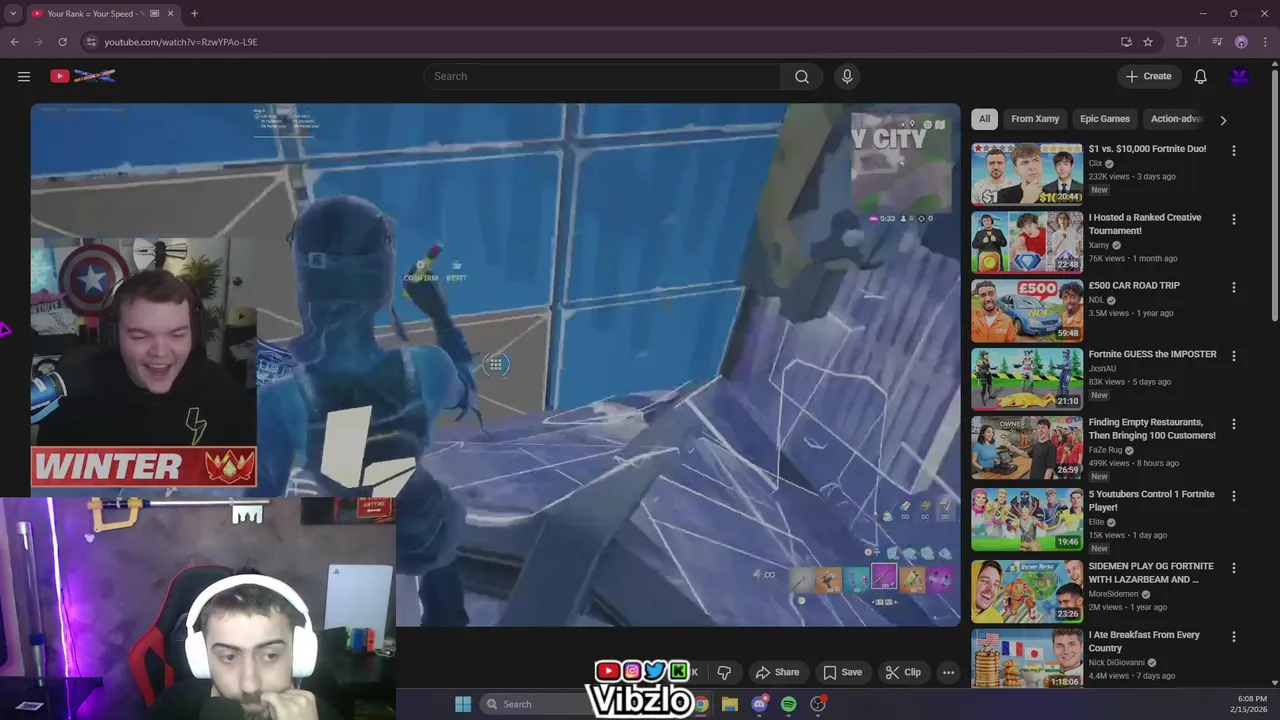Screen dimensions: 1280x720
Task: Open the YouTube guide hamburger menu
Action: tap(24, 76)
